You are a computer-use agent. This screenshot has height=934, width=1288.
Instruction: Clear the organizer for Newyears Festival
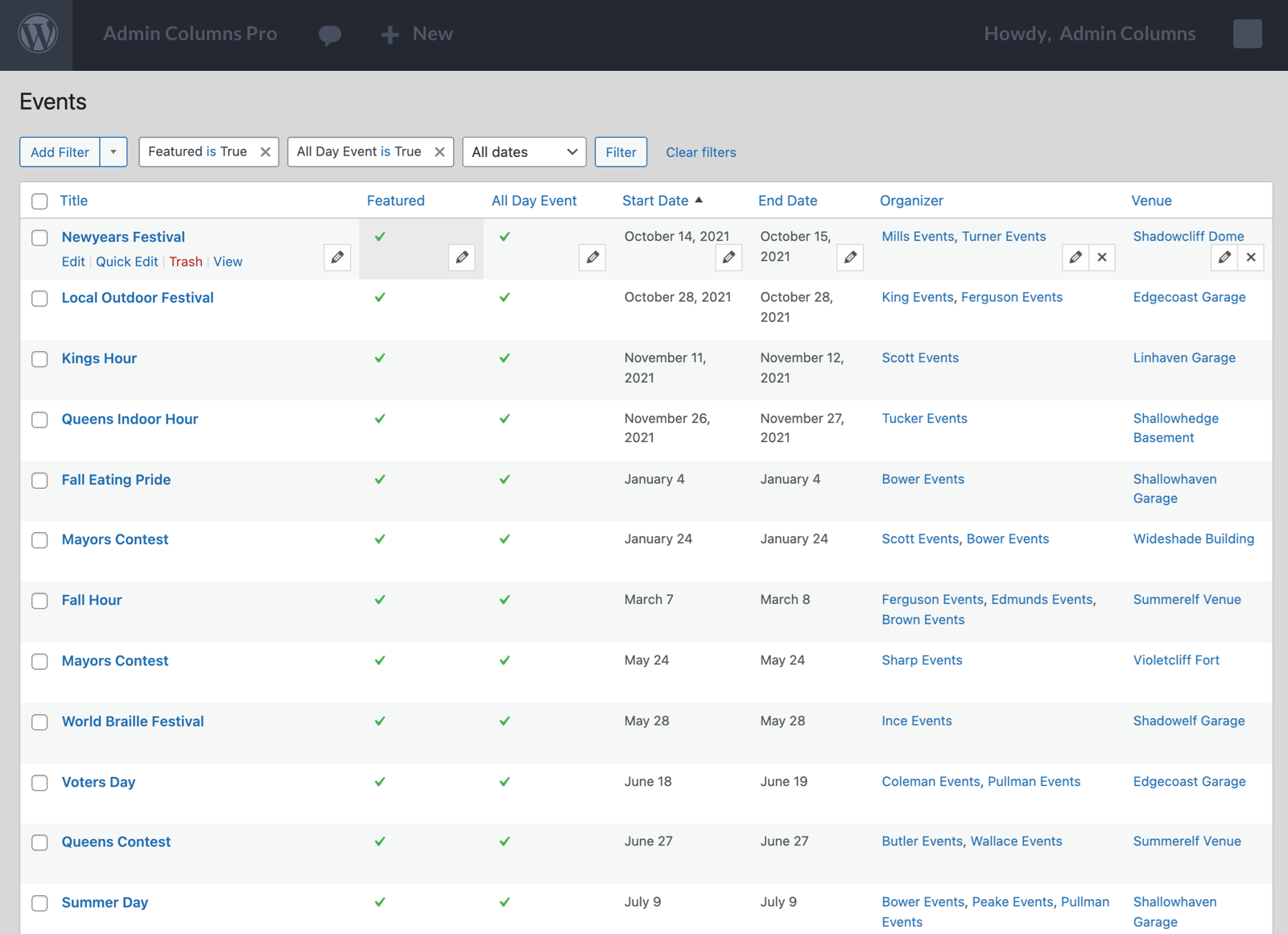click(1102, 258)
